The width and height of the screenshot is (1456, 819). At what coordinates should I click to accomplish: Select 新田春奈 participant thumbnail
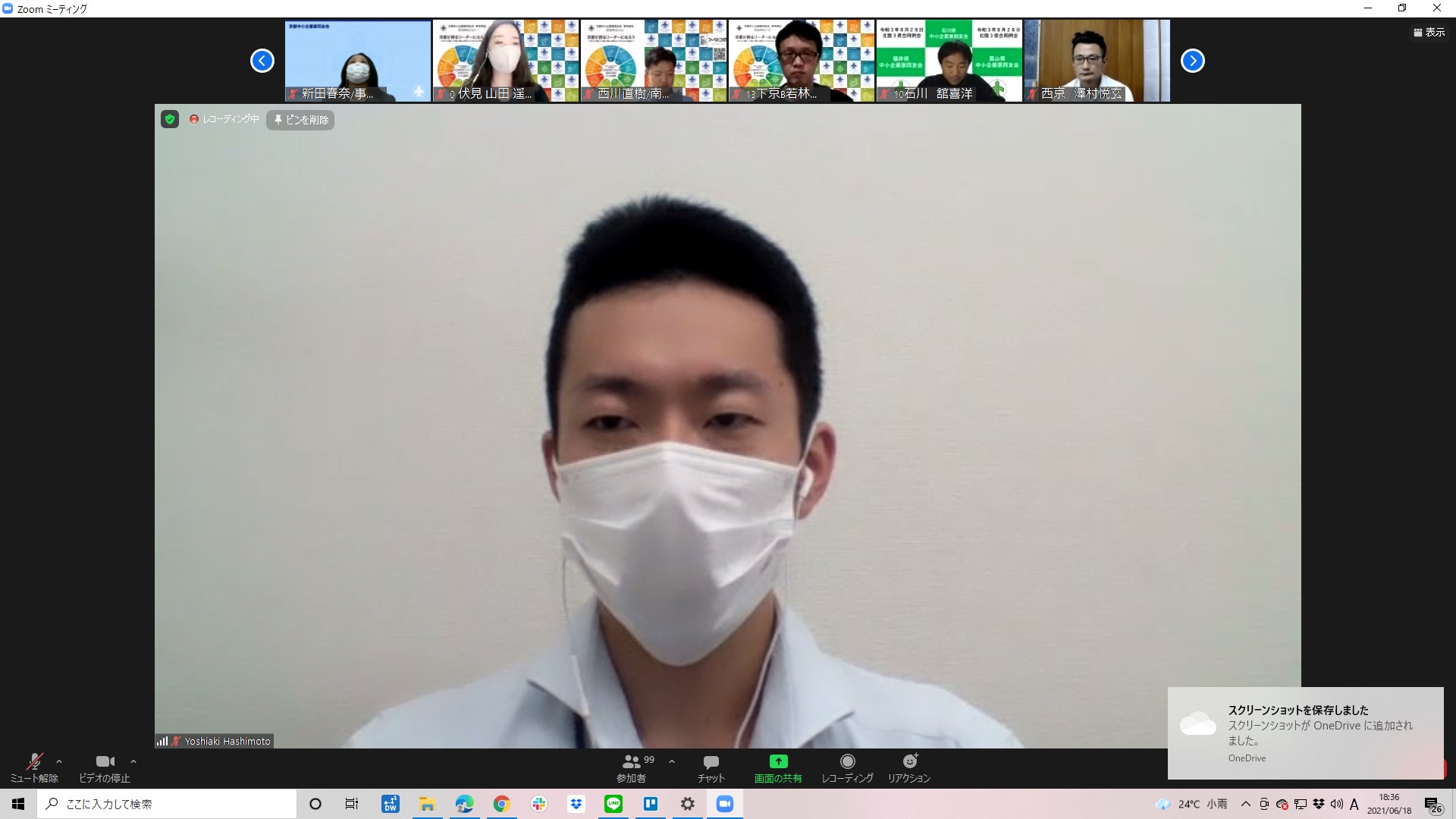(358, 61)
